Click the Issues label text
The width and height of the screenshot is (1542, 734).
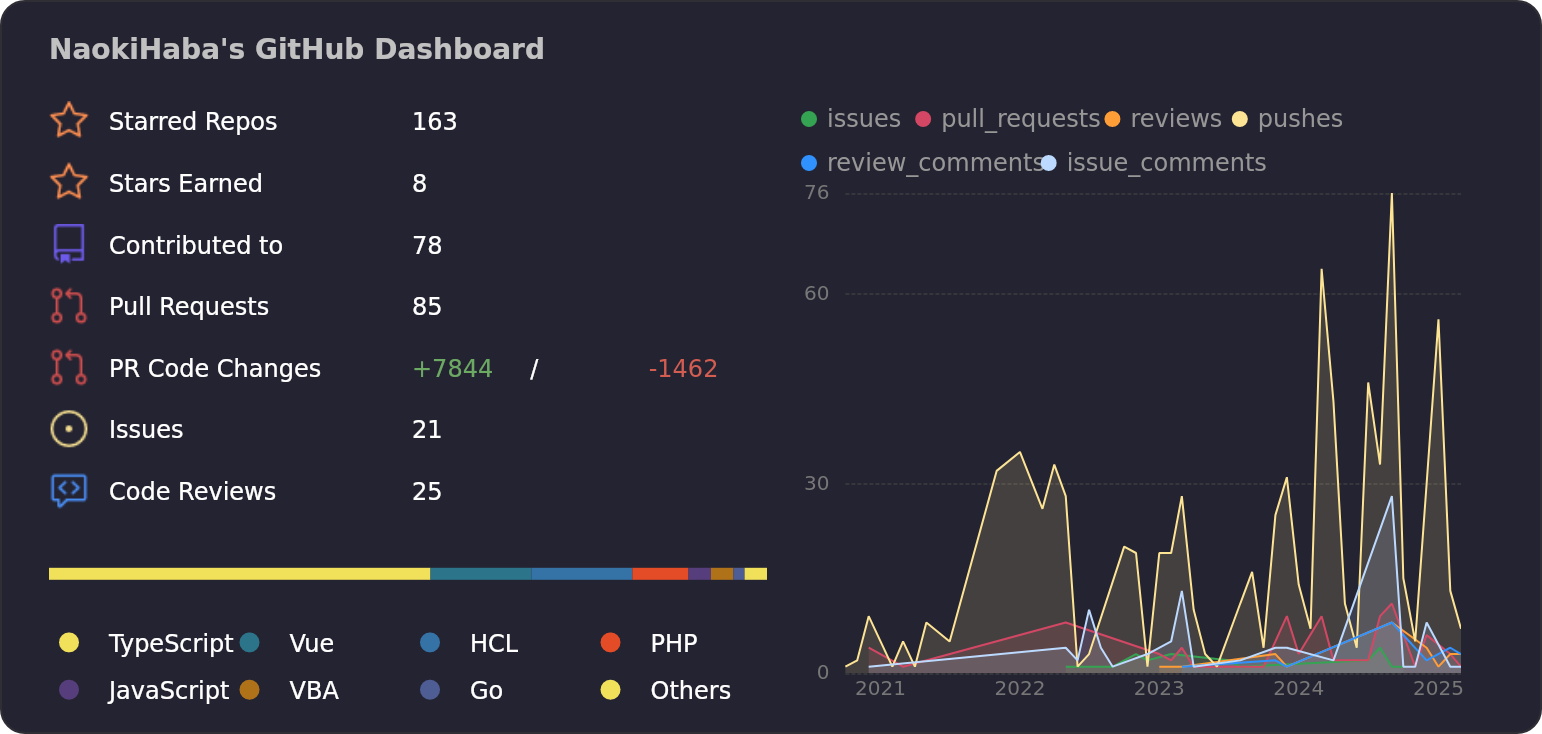[x=146, y=430]
